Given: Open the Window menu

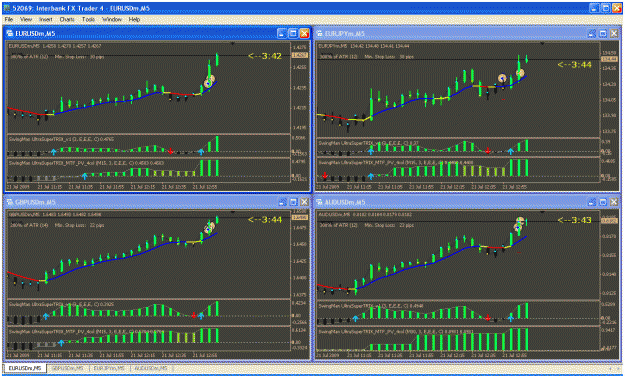Looking at the screenshot, I should [x=112, y=19].
